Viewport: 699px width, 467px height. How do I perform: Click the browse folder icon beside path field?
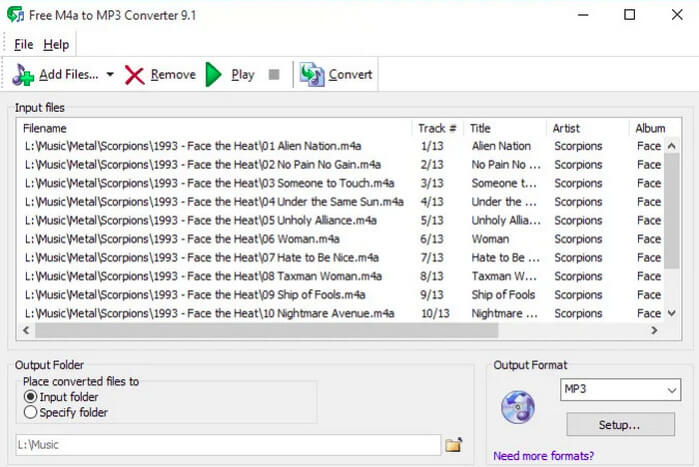point(454,444)
